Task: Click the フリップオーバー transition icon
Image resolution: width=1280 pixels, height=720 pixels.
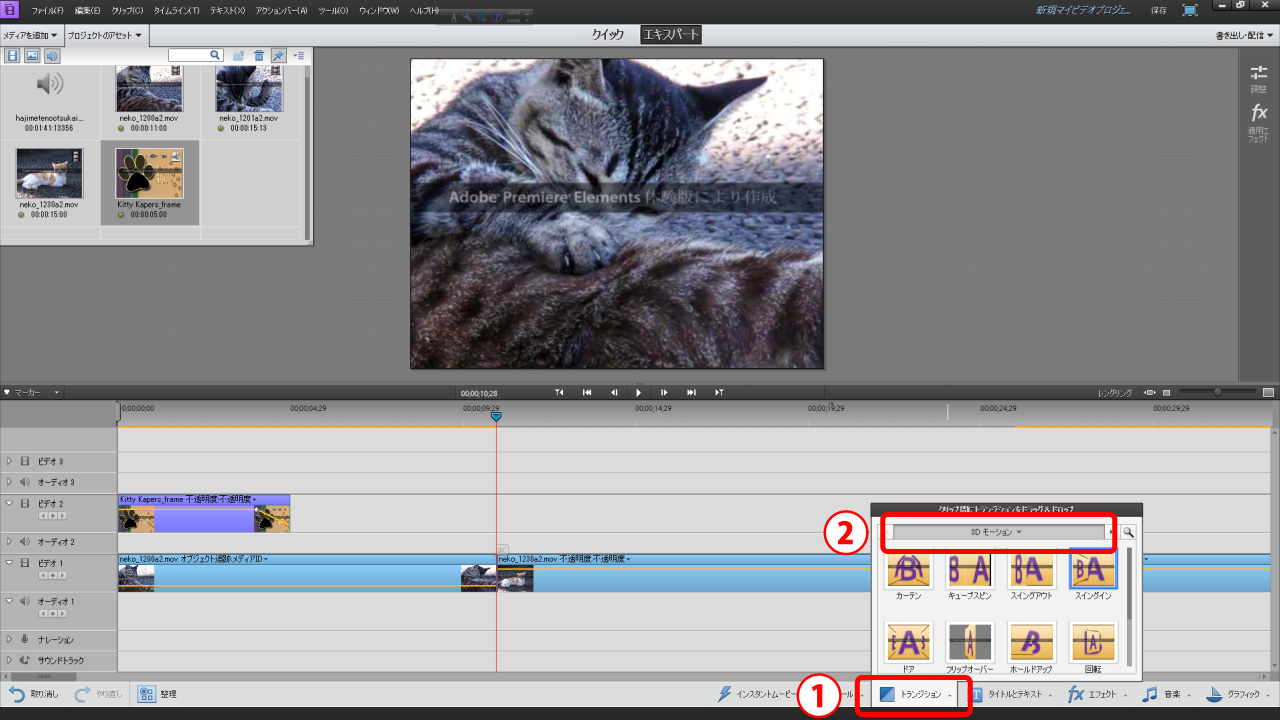Action: pyautogui.click(x=969, y=643)
